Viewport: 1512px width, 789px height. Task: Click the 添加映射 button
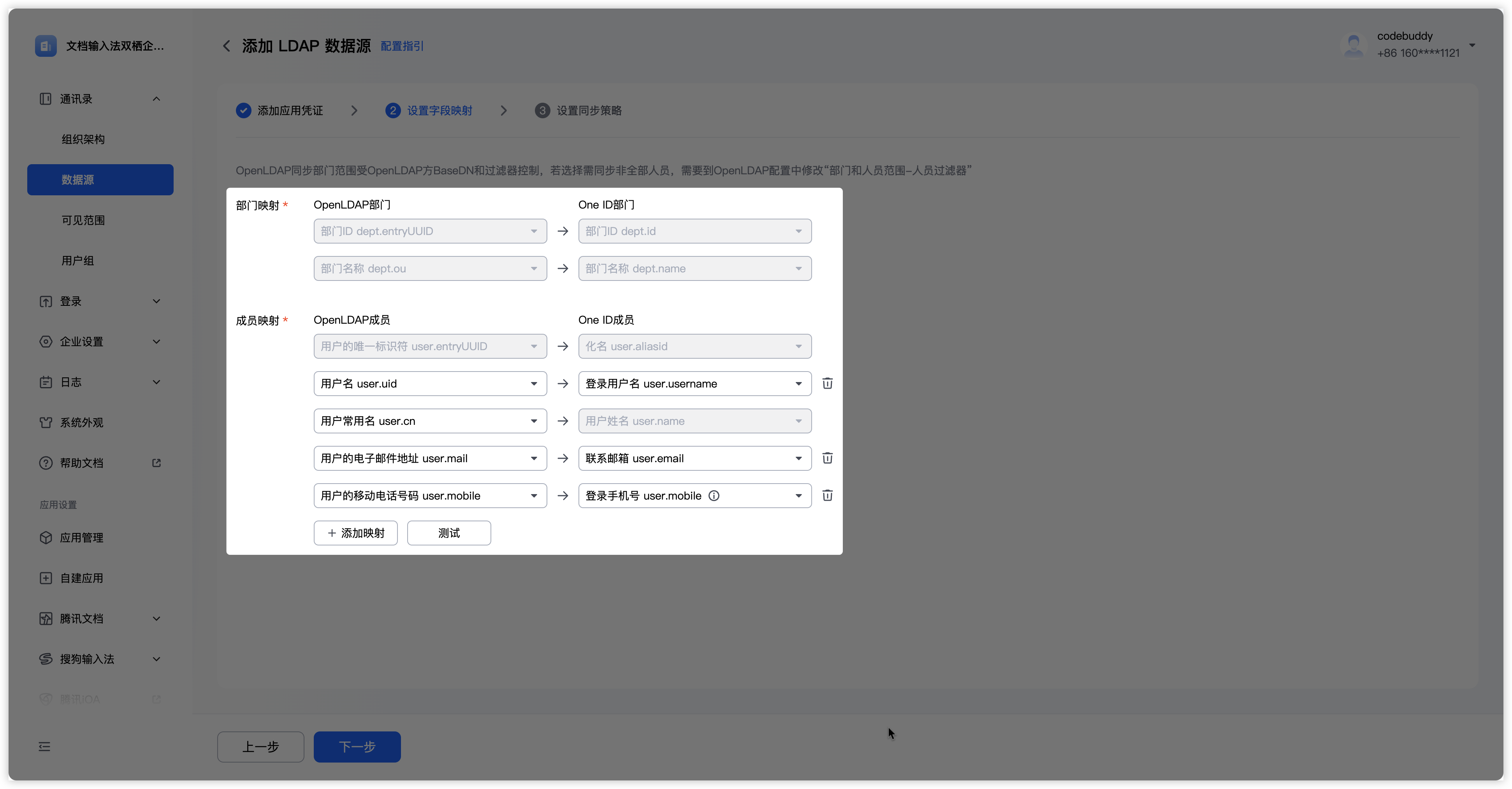(x=356, y=533)
